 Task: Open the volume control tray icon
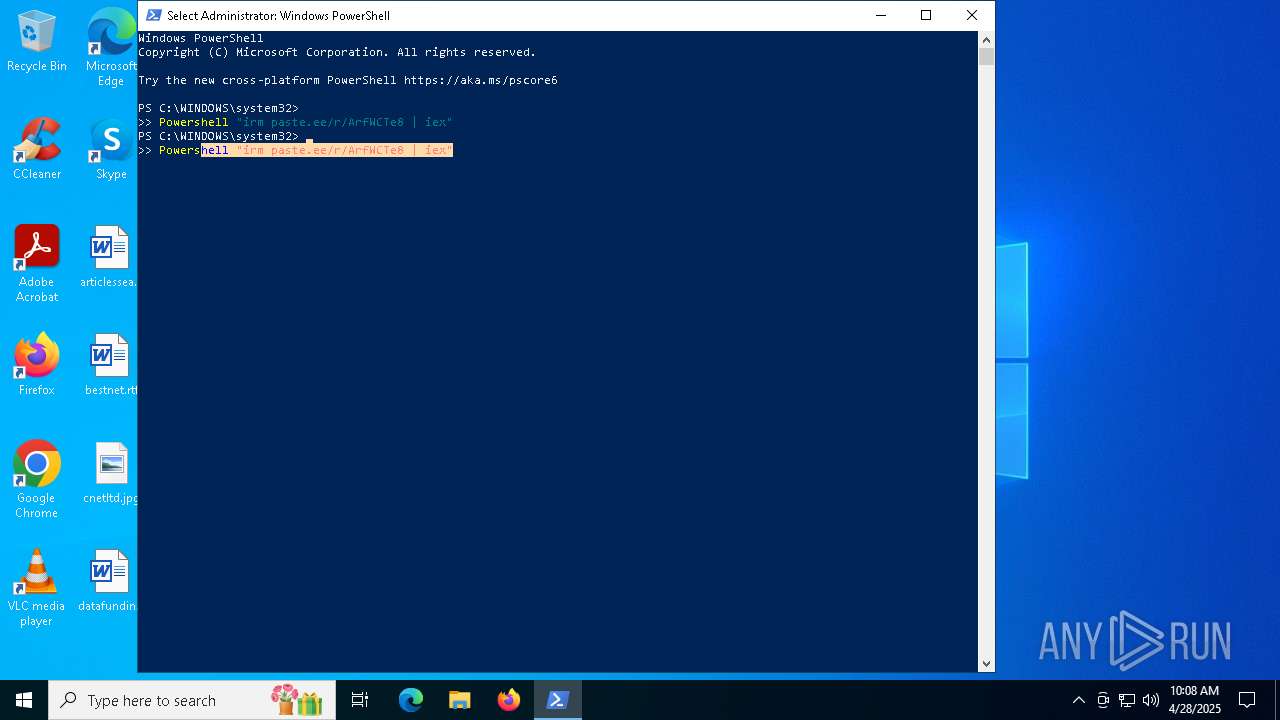point(1151,700)
